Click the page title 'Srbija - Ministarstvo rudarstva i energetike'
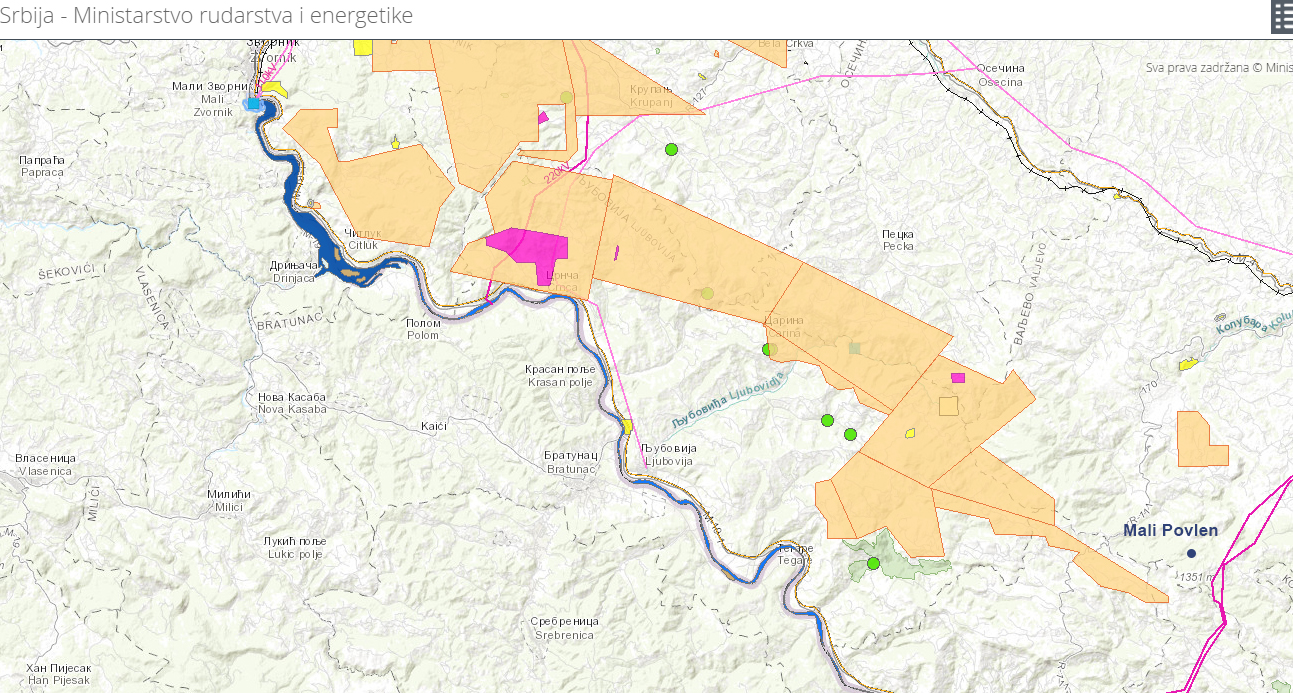 pos(206,16)
